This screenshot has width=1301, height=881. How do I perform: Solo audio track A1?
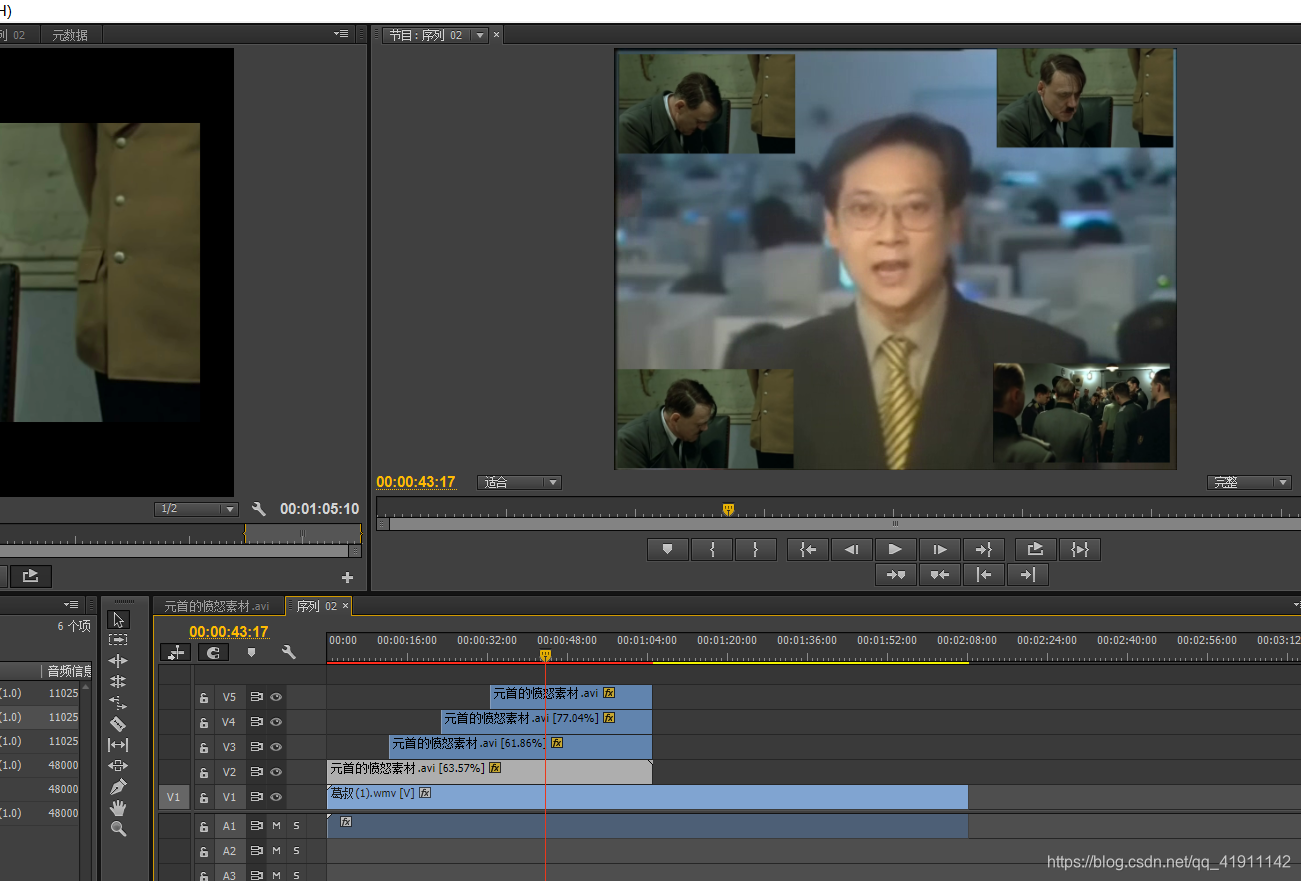coord(296,826)
